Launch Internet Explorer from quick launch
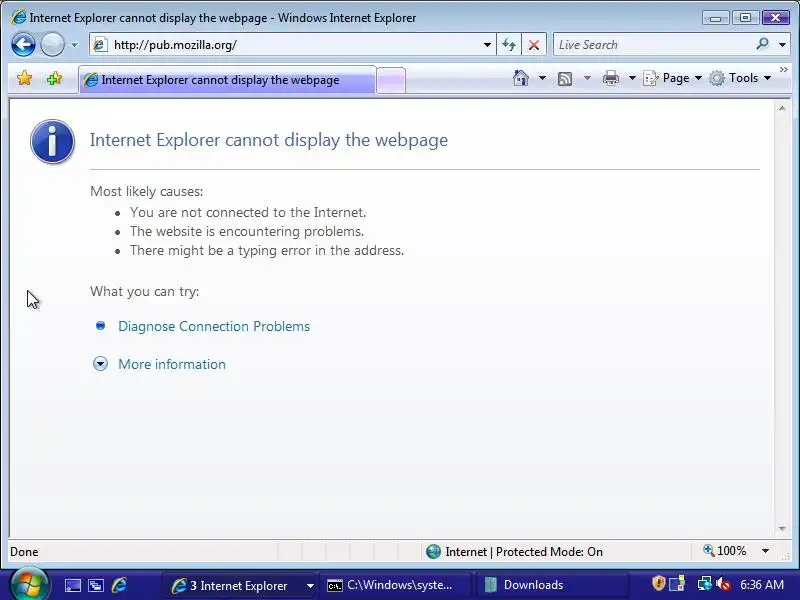This screenshot has height=600, width=800. (119, 585)
